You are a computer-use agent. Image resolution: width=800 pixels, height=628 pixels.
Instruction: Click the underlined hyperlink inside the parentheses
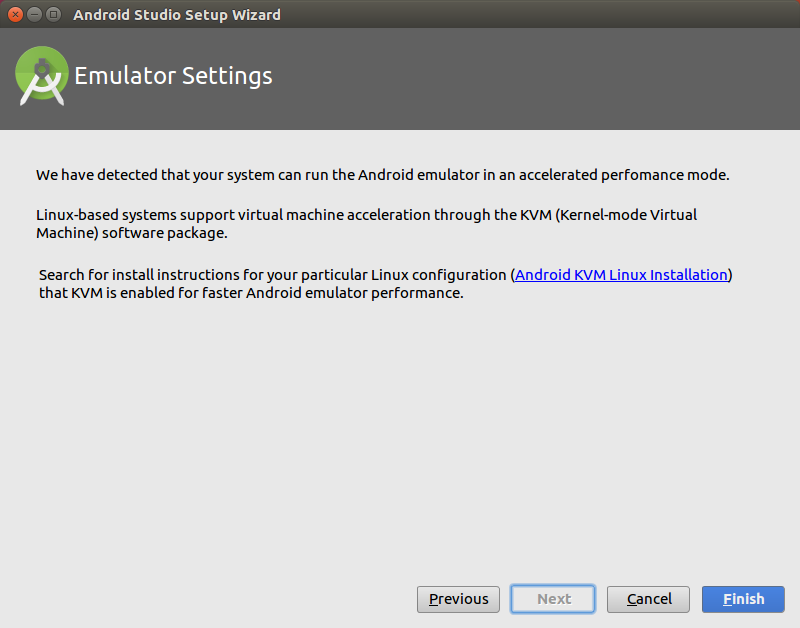[x=620, y=274]
